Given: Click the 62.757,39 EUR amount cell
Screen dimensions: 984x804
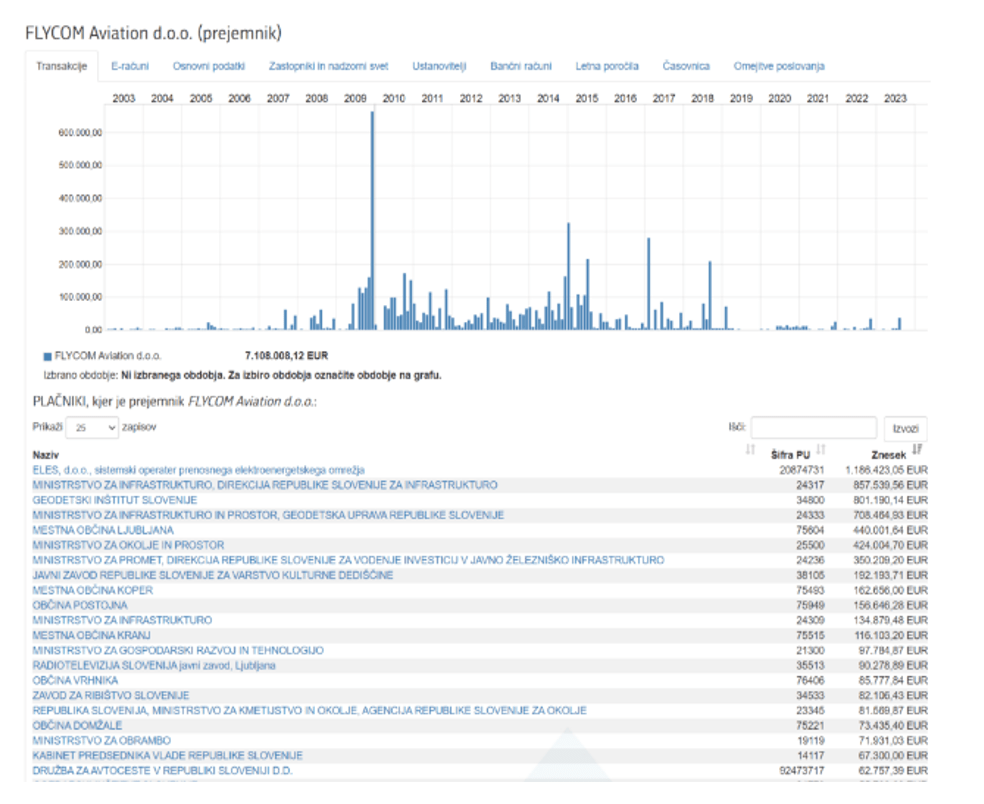Looking at the screenshot, I should coord(893,771).
